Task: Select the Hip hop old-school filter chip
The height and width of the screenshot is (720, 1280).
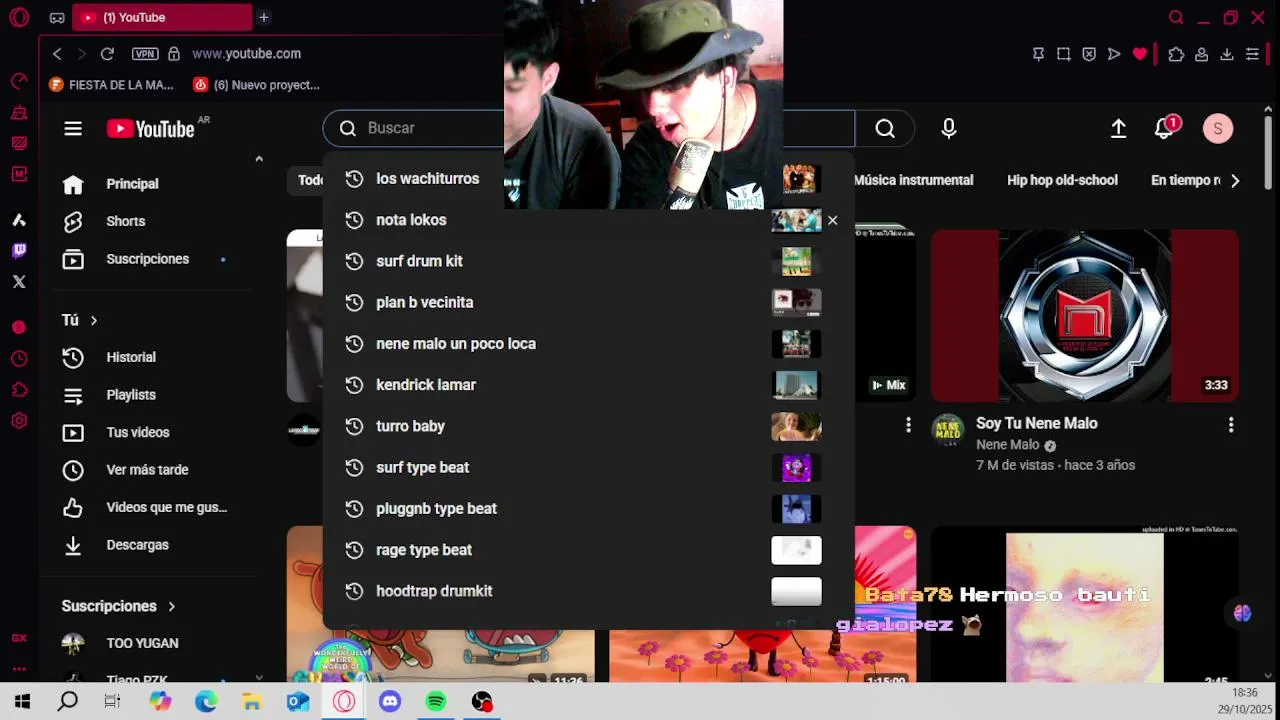Action: point(1062,180)
